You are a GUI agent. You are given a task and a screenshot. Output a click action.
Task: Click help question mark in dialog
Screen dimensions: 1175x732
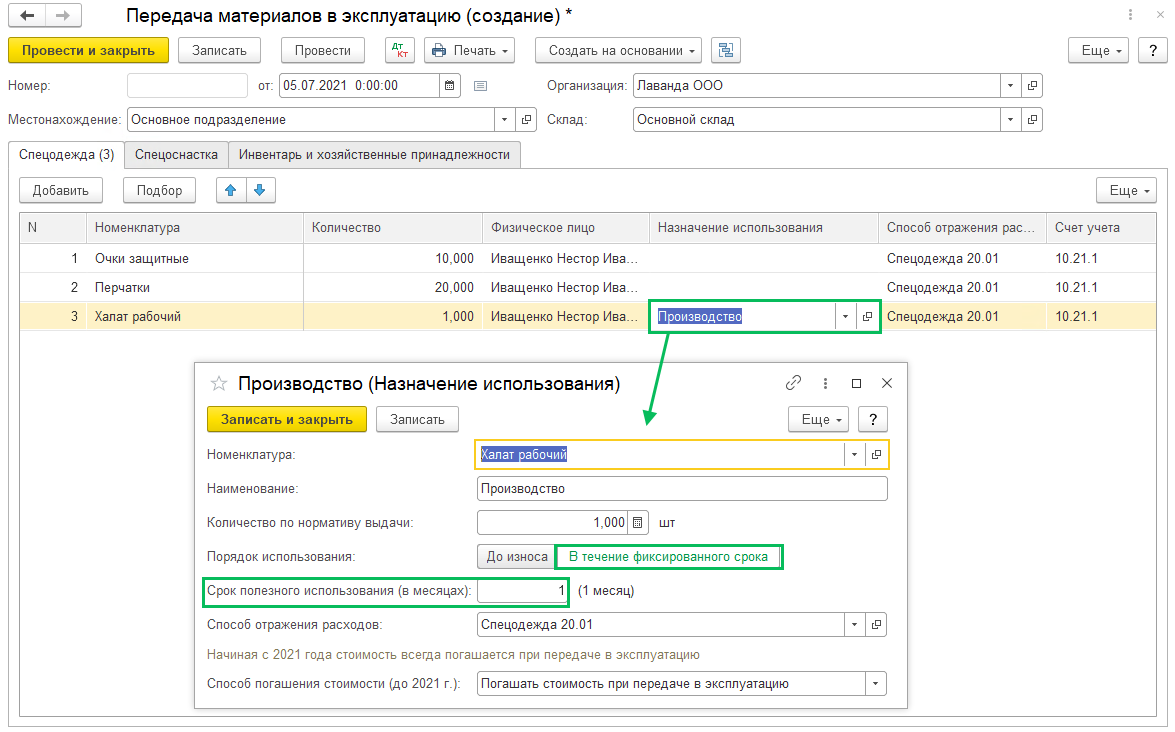coord(873,420)
